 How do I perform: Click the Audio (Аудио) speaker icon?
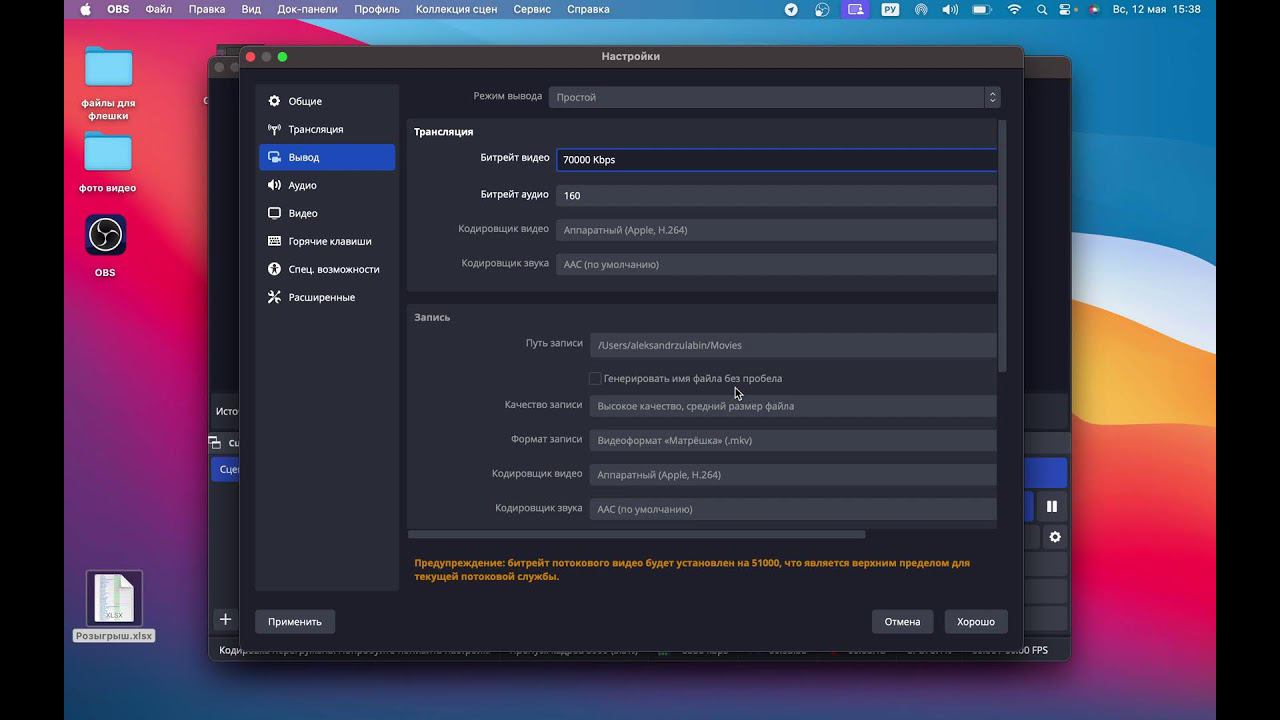pos(274,185)
